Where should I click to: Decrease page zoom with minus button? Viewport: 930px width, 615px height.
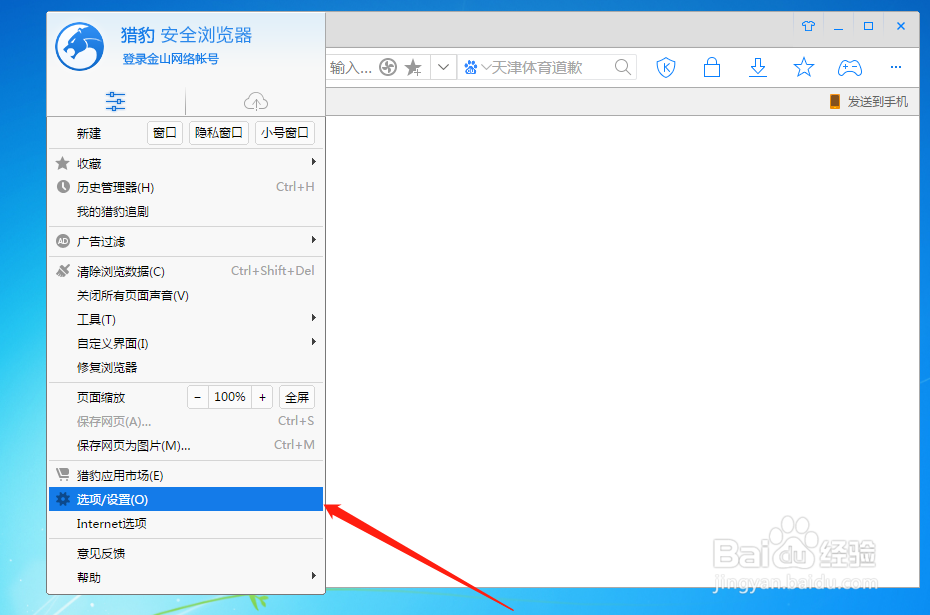pyautogui.click(x=198, y=397)
